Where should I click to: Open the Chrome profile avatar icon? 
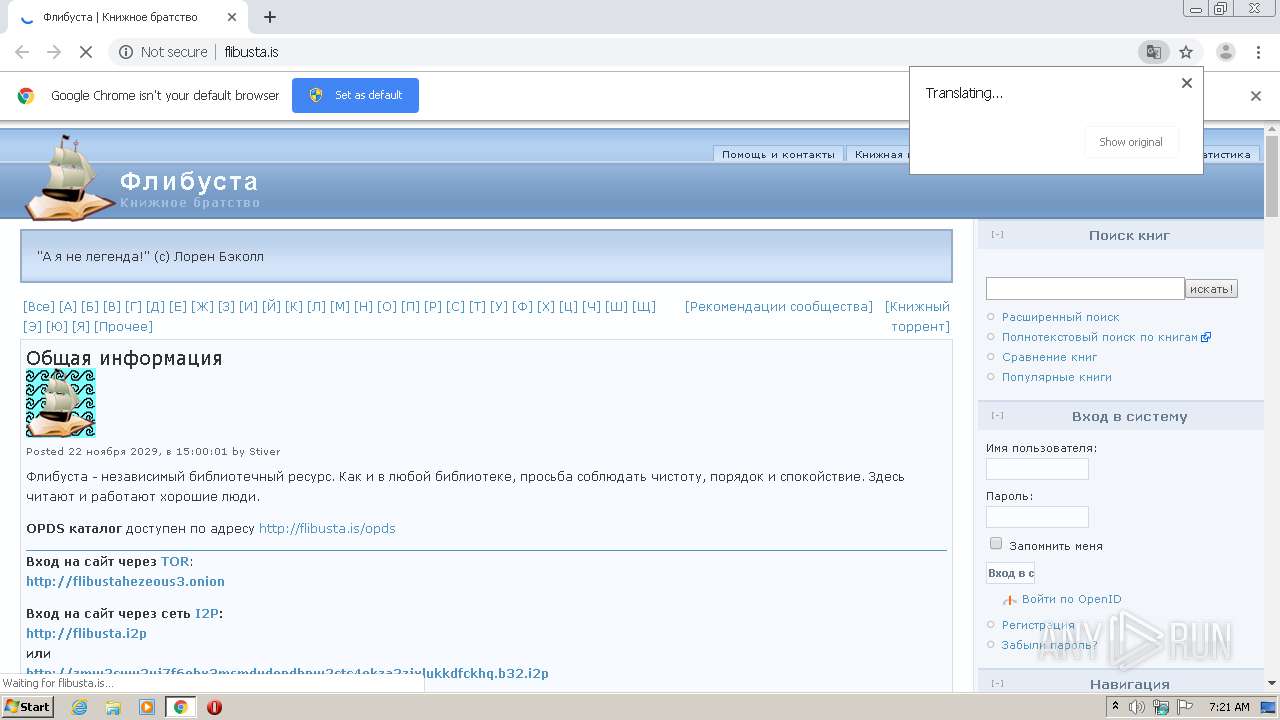click(1225, 52)
